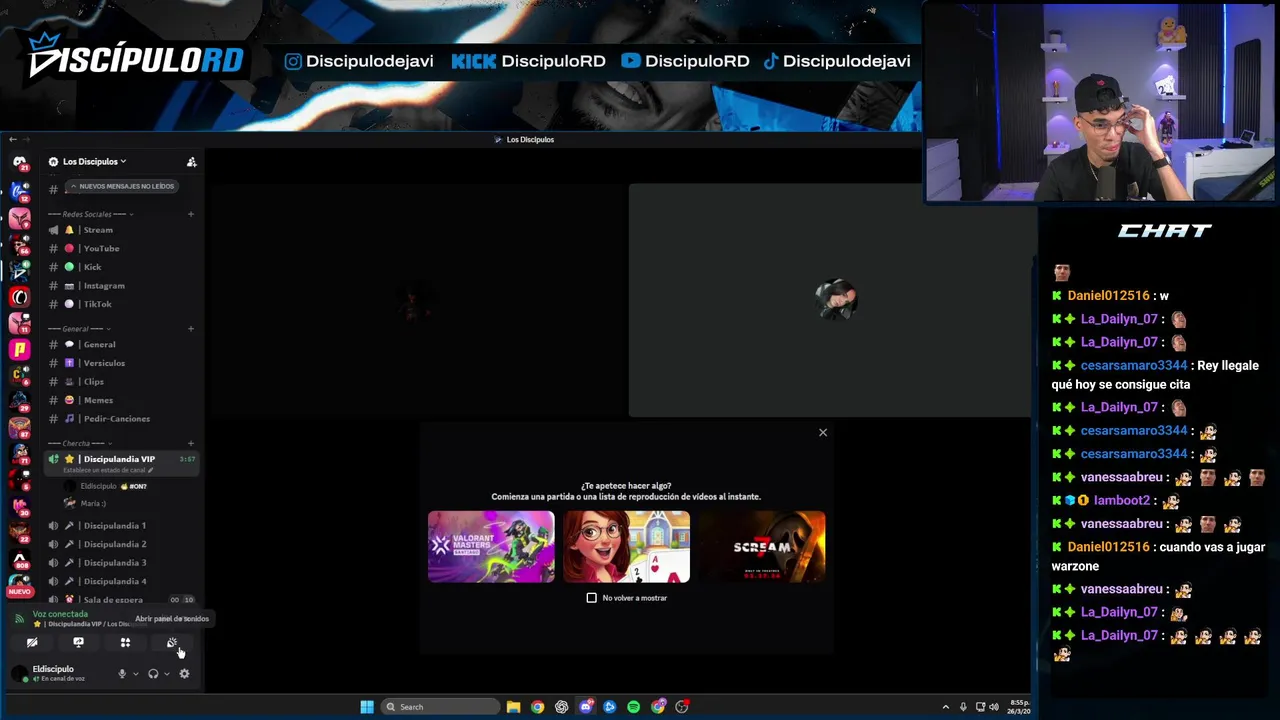Expand microphone input options arrow
Image resolution: width=1280 pixels, height=720 pixels.
(135, 674)
